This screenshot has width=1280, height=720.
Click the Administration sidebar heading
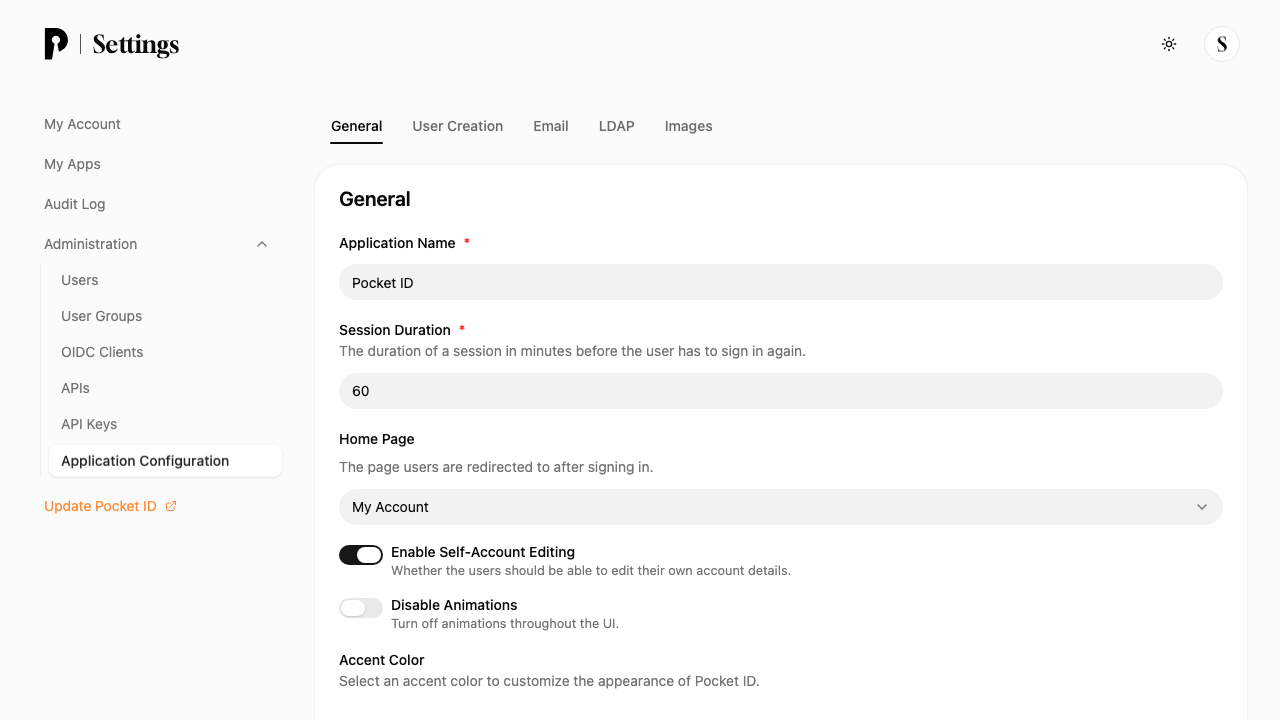coord(91,244)
